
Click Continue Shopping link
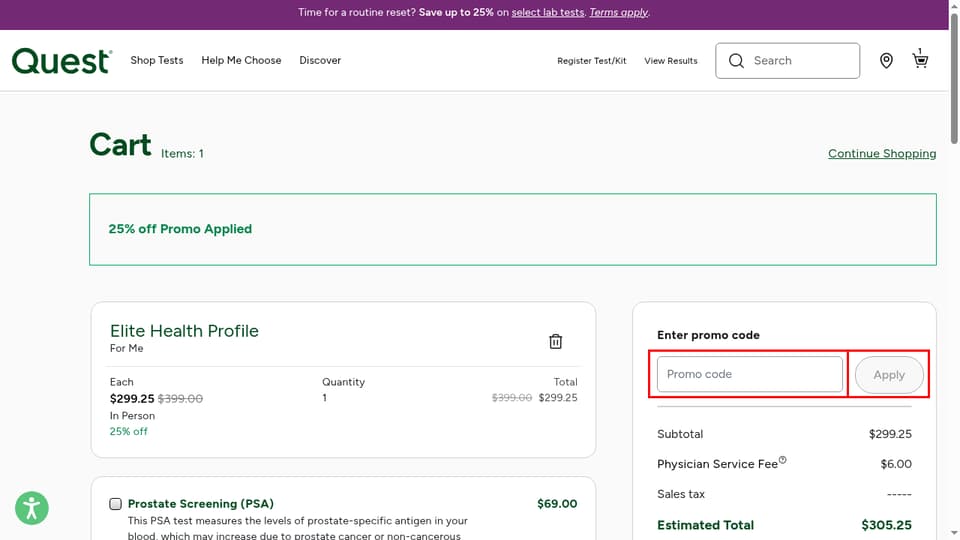(882, 154)
